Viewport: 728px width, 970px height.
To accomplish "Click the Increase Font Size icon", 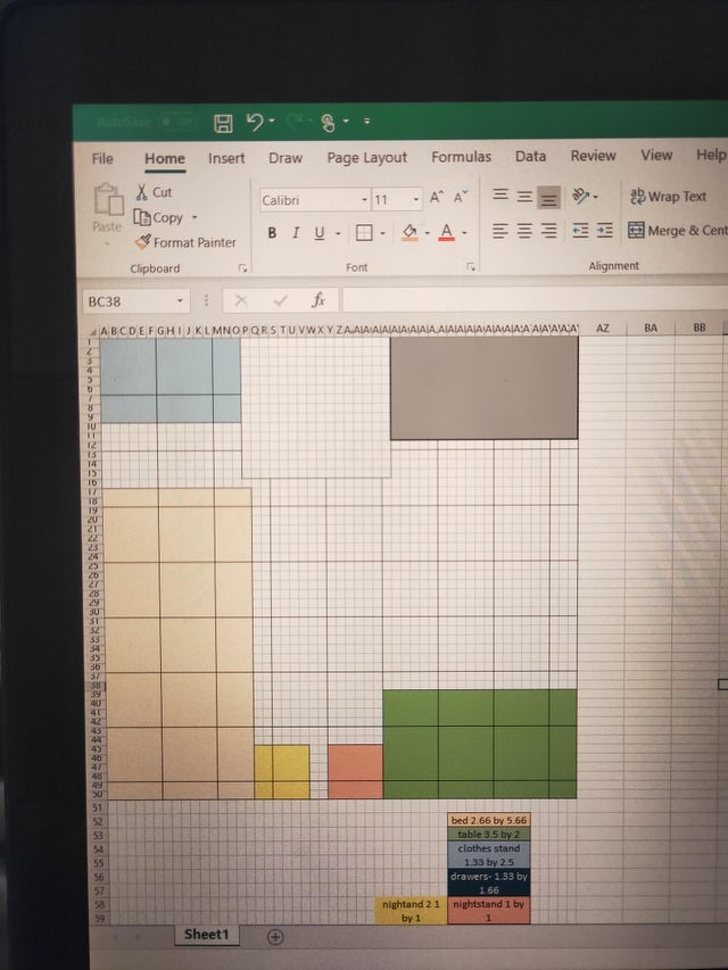I will tap(437, 199).
